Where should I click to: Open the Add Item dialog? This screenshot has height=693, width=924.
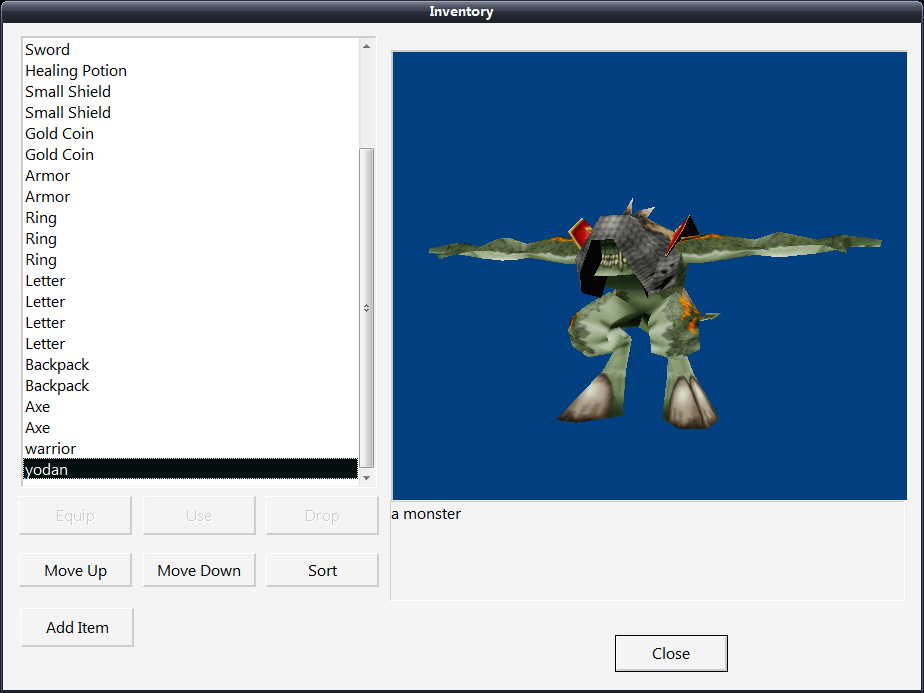(77, 628)
